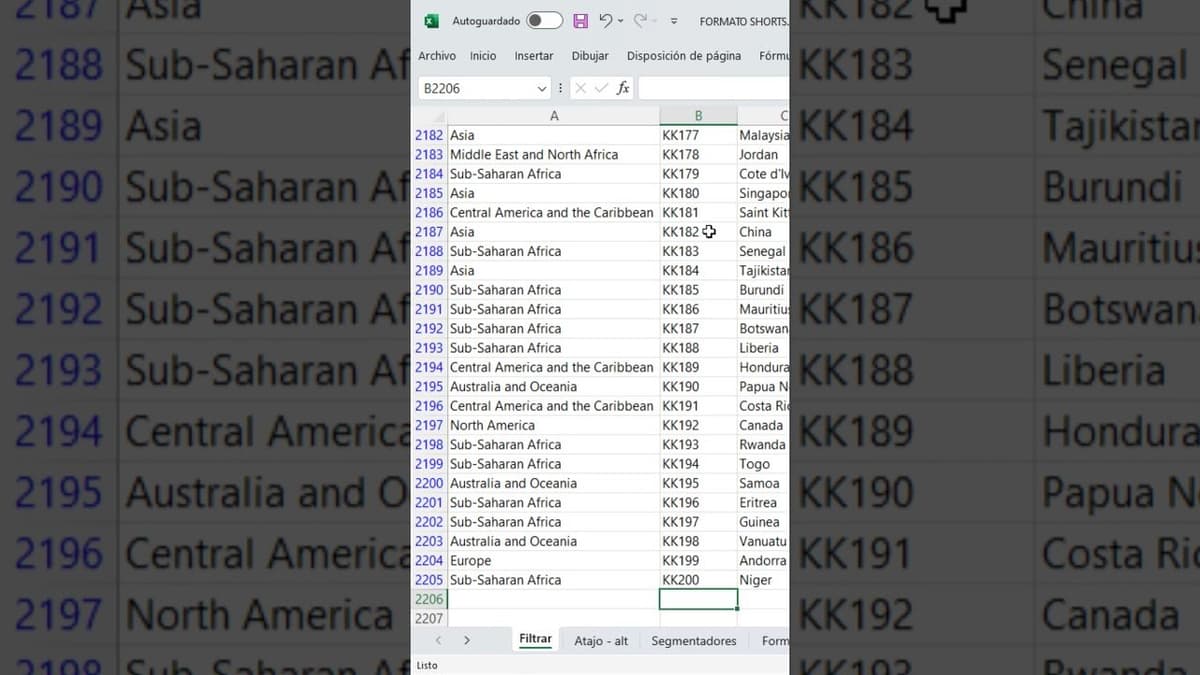
Task: Go to previous sheet arrow
Action: click(x=438, y=641)
